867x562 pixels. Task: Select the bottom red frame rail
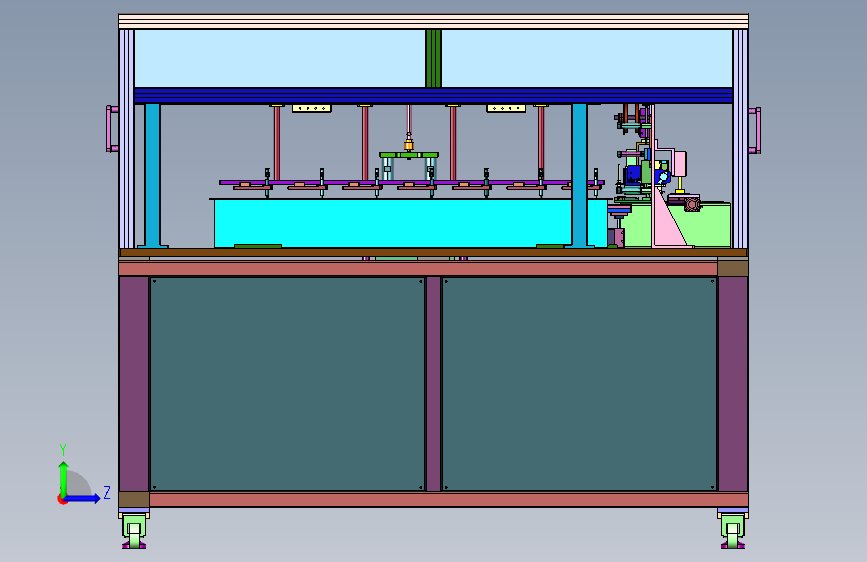tap(448, 499)
